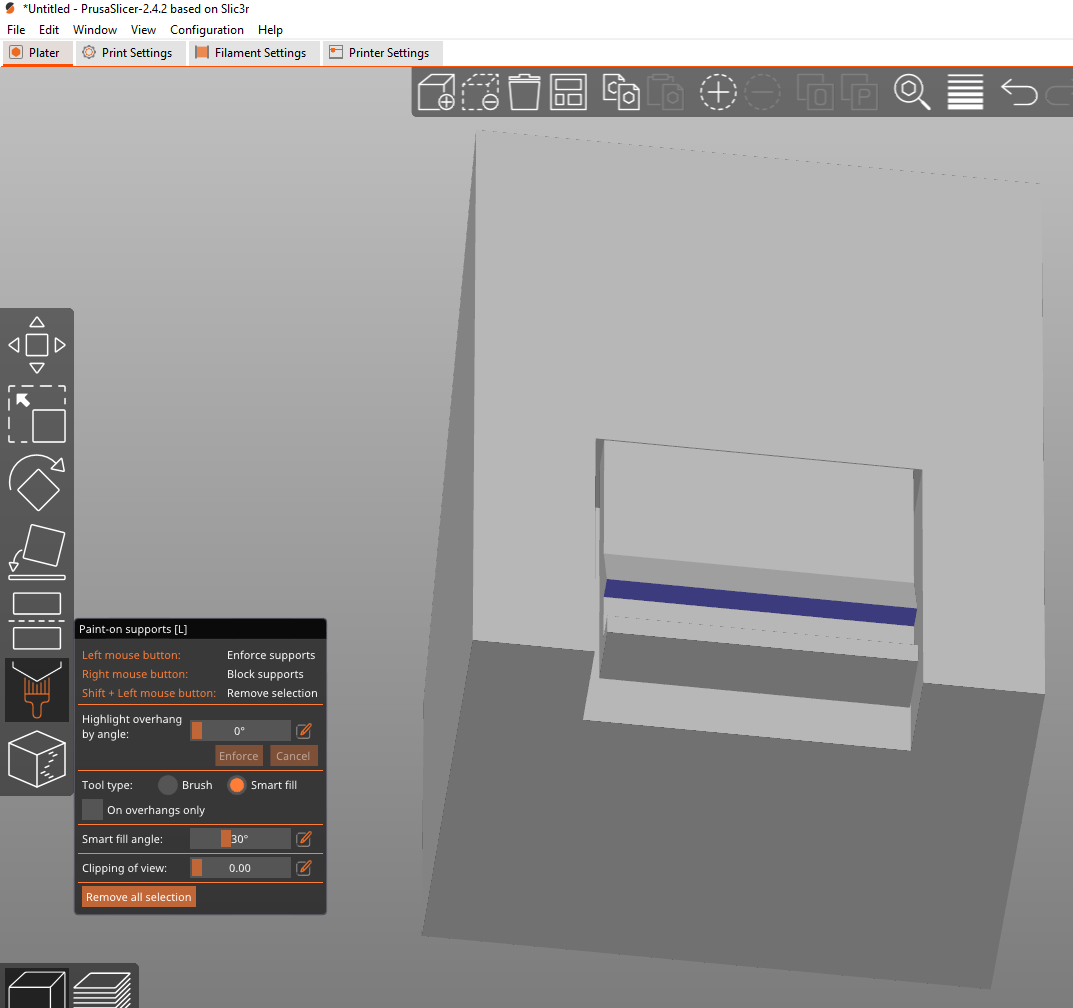Switch to 3D editor view icon

[x=37, y=989]
